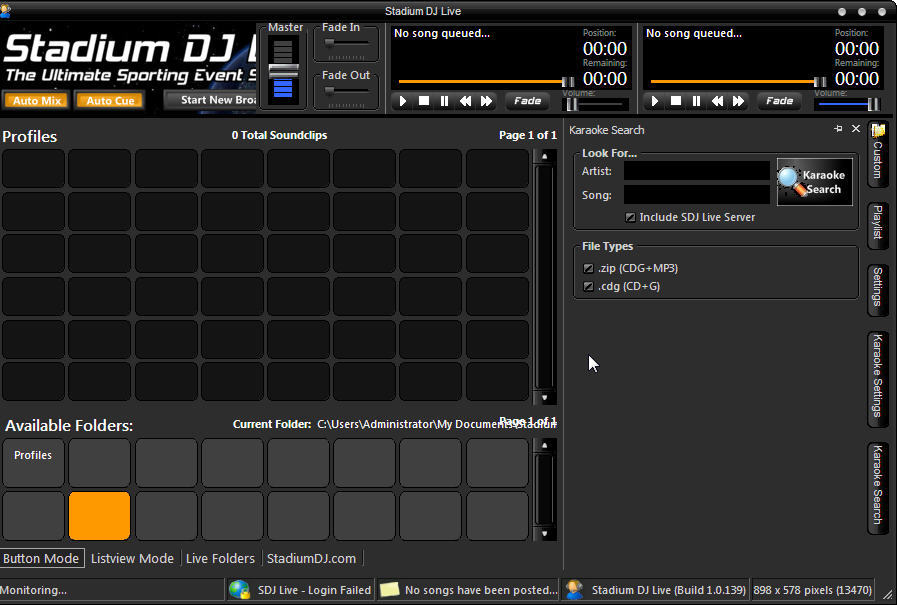Open the Playlist side panel
The width and height of the screenshot is (897, 605).
click(x=877, y=225)
